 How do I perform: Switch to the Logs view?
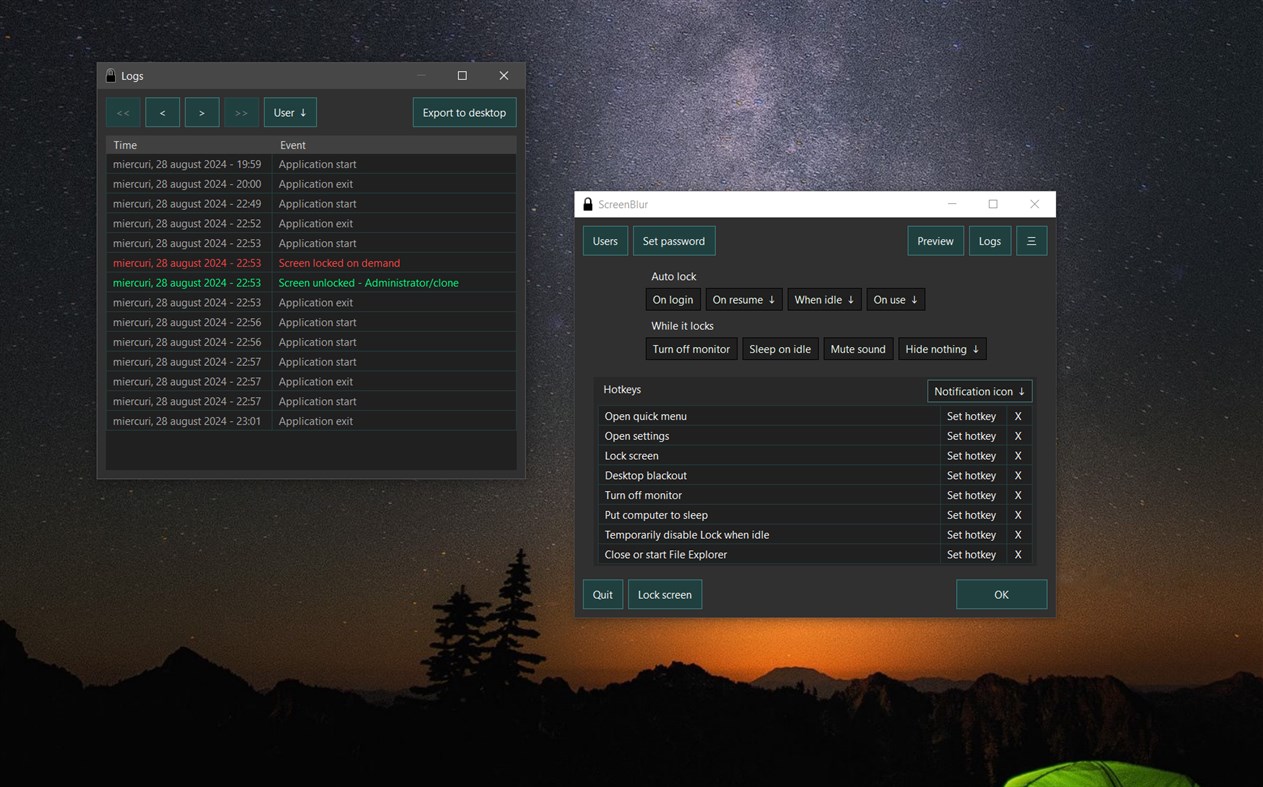989,240
